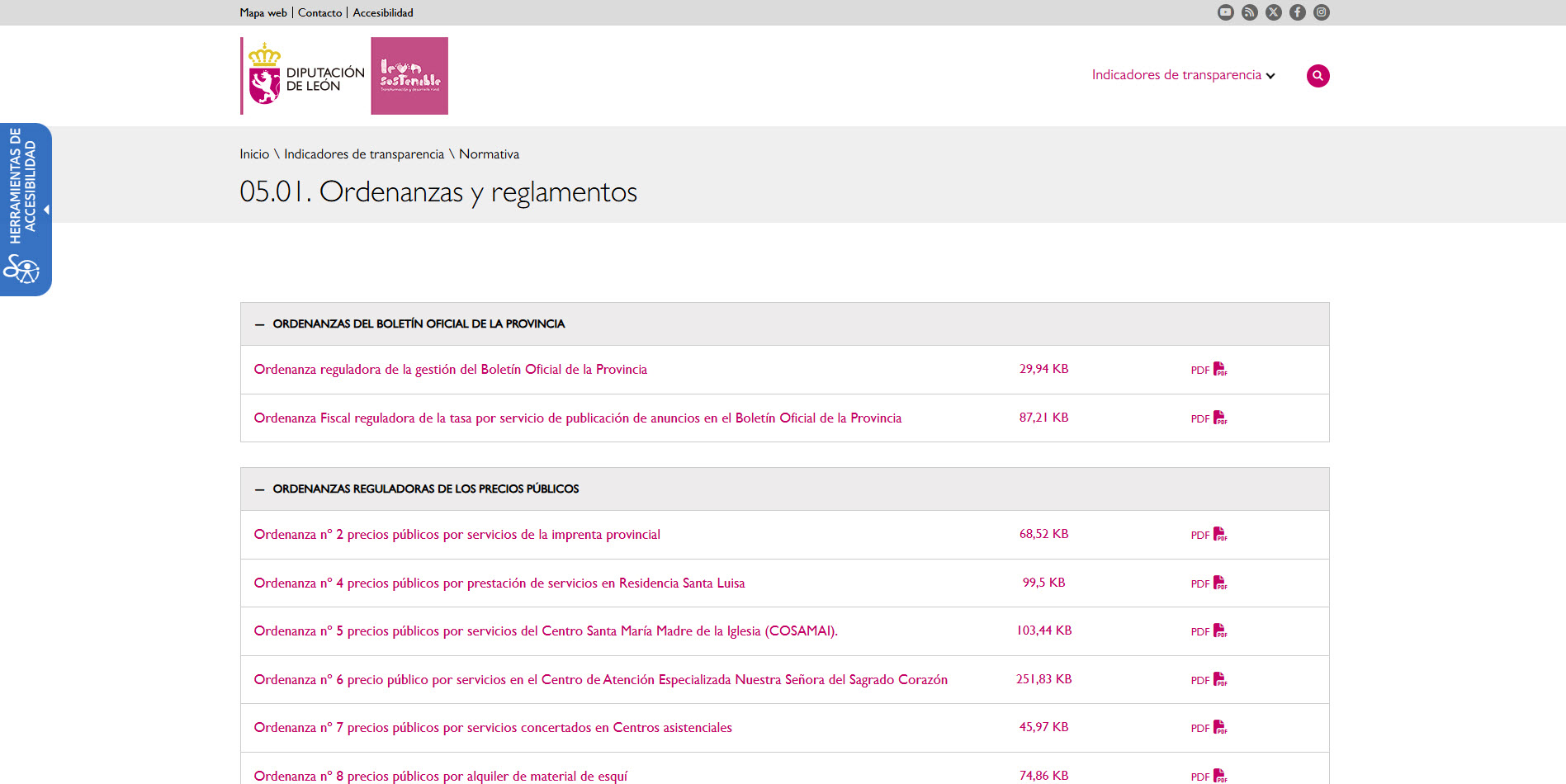
Task: Open Indicadores de transparencia dropdown menu
Action: (1183, 75)
